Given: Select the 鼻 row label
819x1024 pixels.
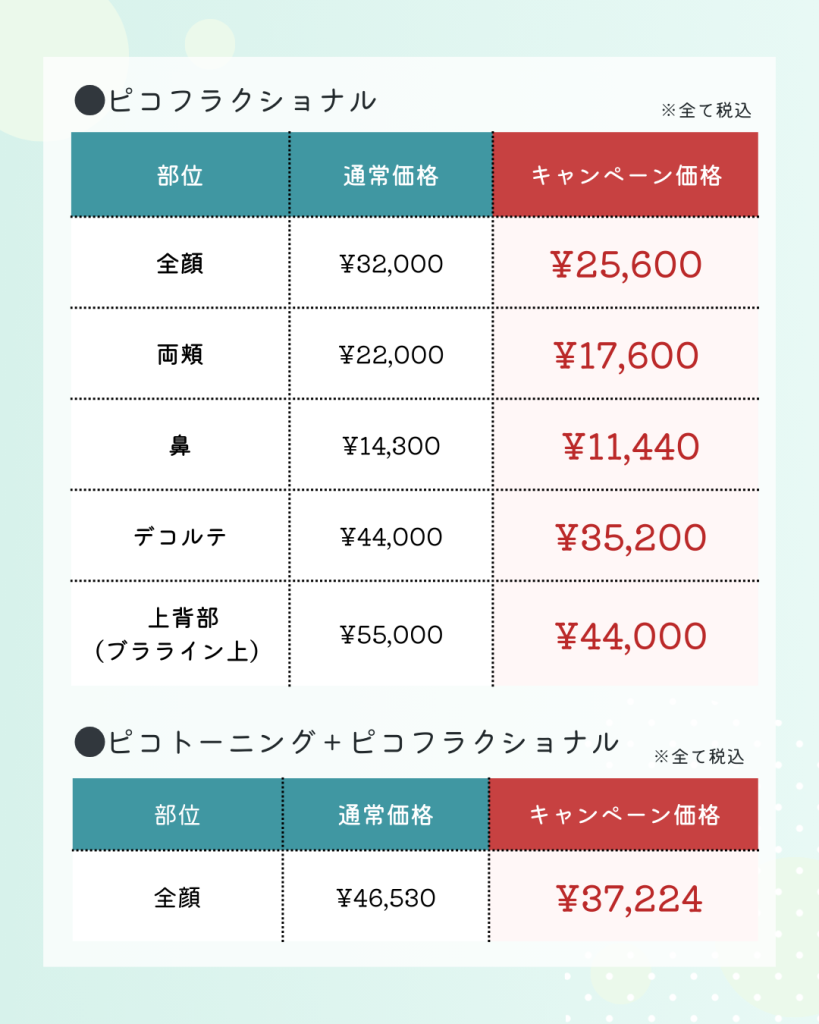Looking at the screenshot, I should [x=180, y=445].
